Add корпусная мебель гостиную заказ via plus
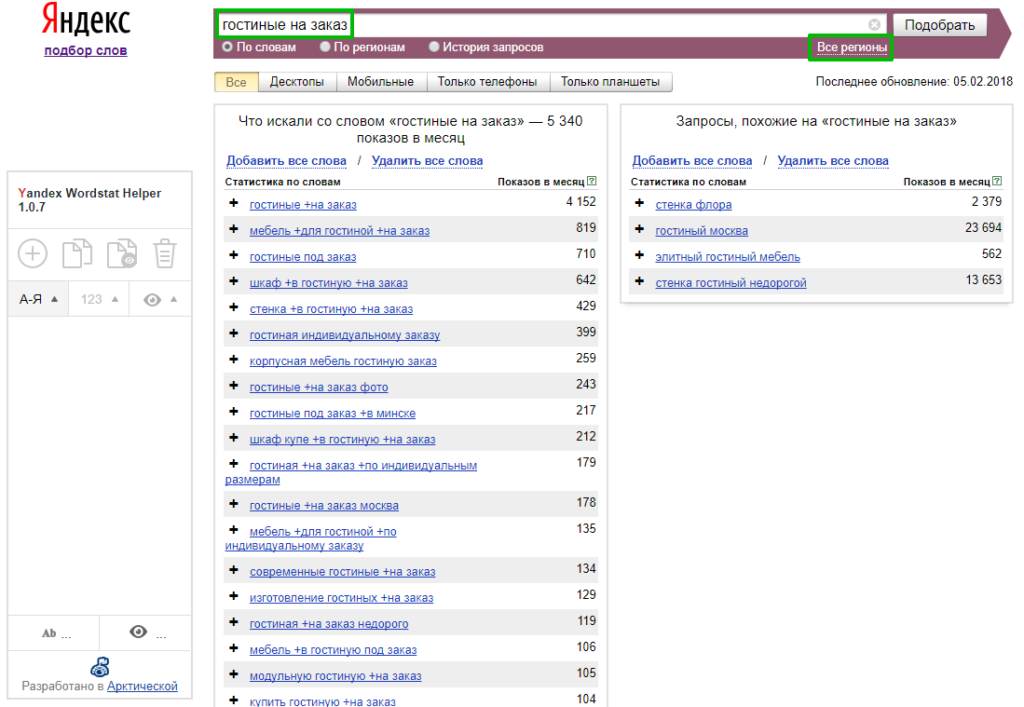1024x707 pixels. [x=234, y=360]
